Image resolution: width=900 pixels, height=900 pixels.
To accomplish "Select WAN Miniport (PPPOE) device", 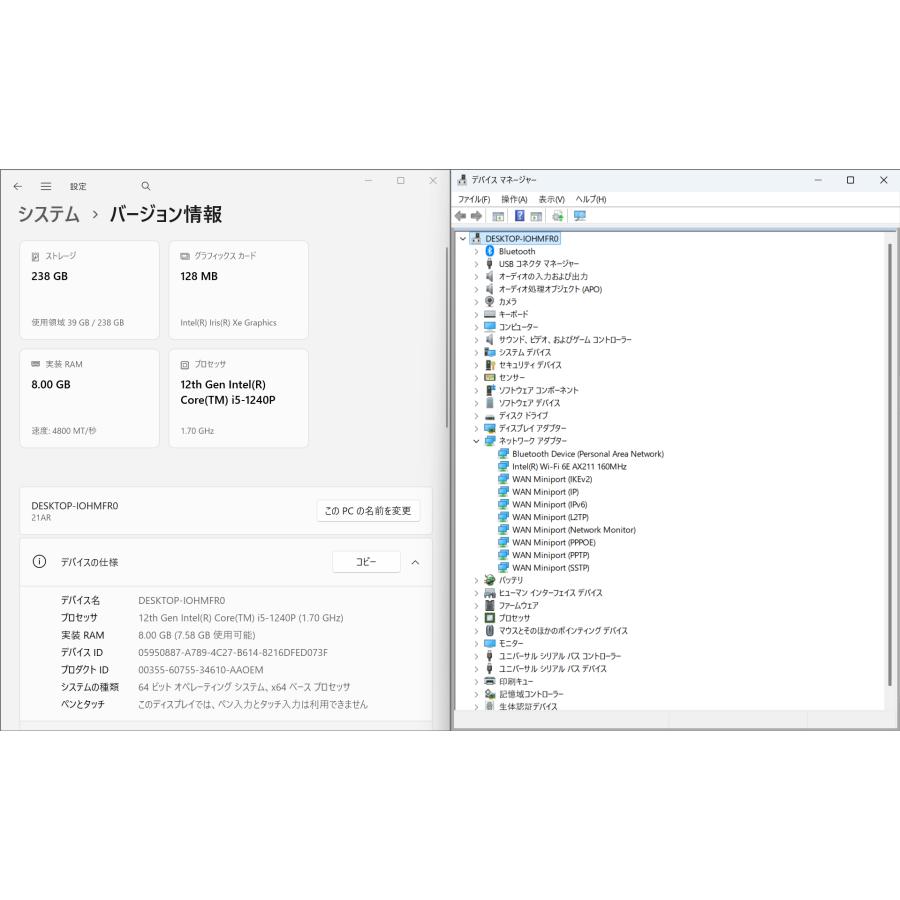I will click(553, 542).
